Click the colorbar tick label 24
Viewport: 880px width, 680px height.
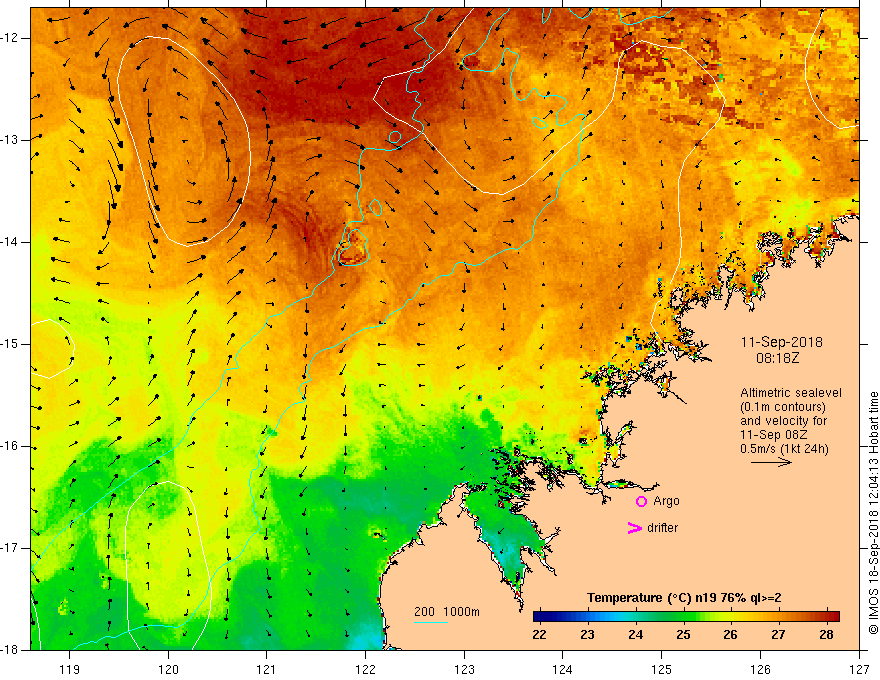tap(635, 635)
